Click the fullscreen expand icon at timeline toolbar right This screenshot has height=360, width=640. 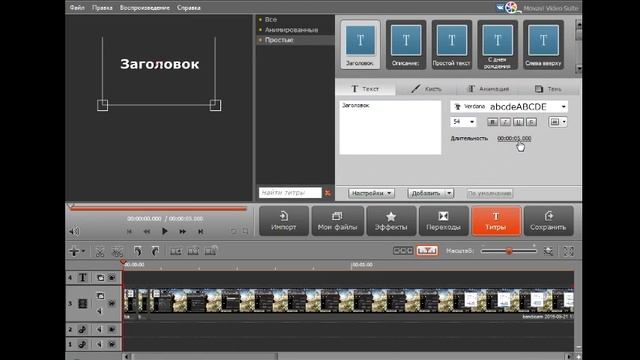pyautogui.click(x=569, y=251)
